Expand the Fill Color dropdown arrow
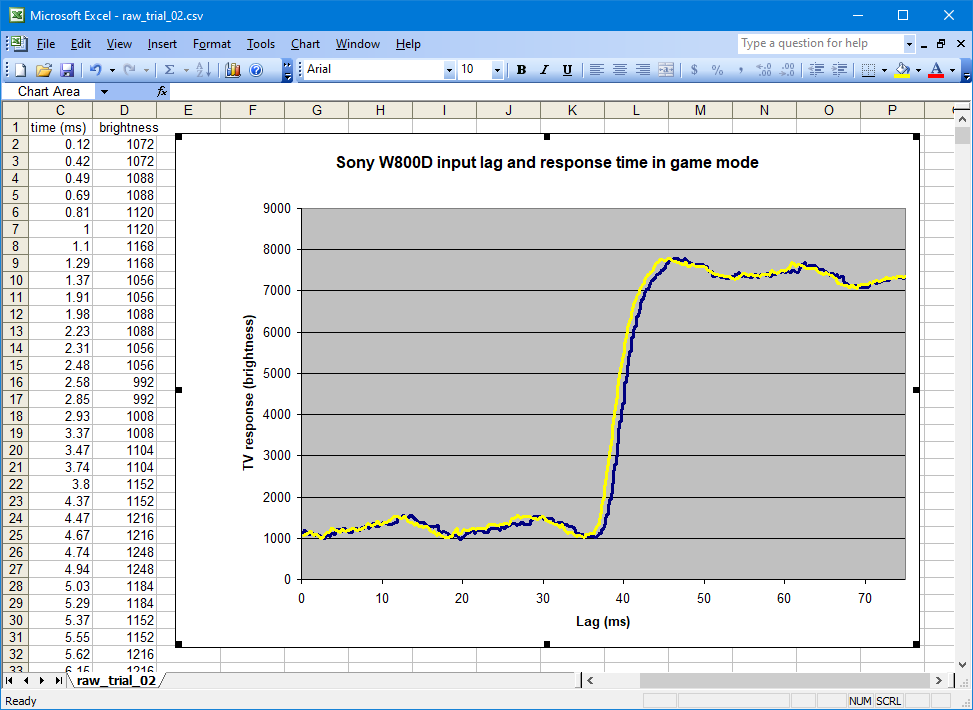The image size is (973, 710). click(x=918, y=70)
